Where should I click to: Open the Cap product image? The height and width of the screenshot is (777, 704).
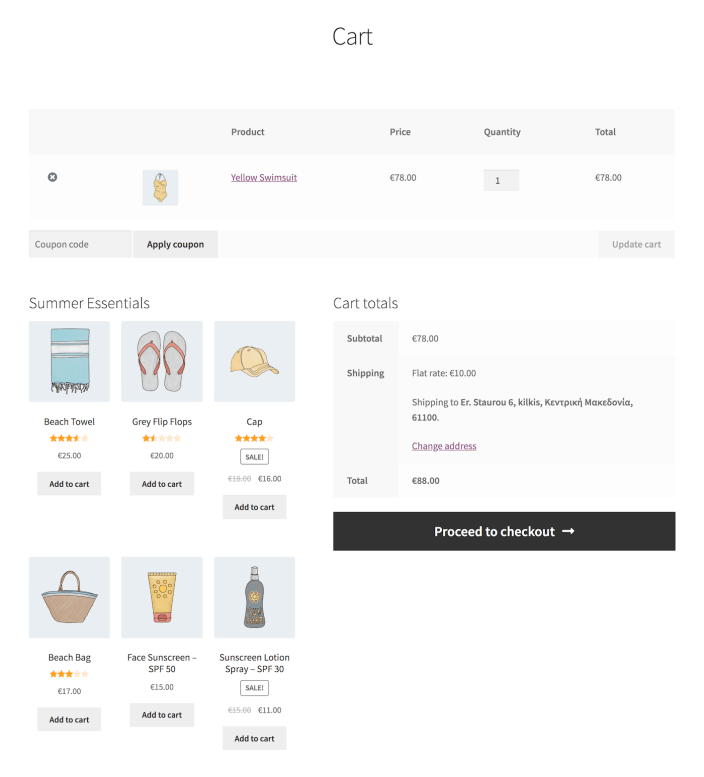tap(255, 361)
